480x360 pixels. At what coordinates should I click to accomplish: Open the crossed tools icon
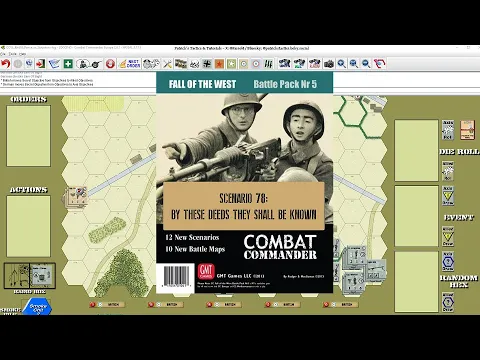click(167, 63)
